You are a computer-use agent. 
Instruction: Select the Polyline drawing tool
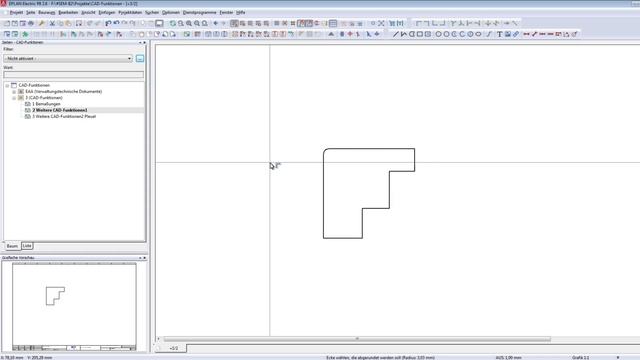pyautogui.click(x=403, y=34)
